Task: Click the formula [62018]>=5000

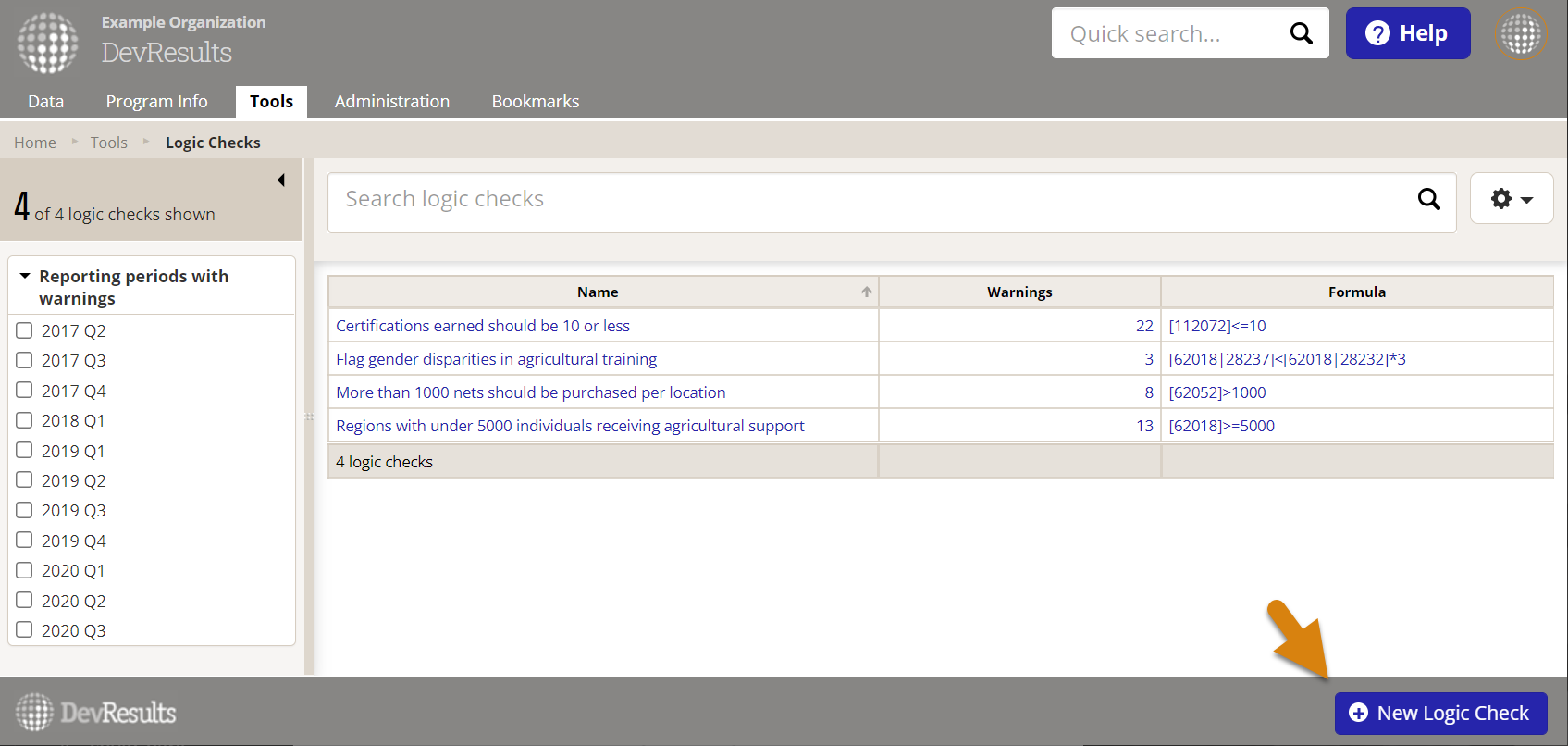Action: point(1222,426)
